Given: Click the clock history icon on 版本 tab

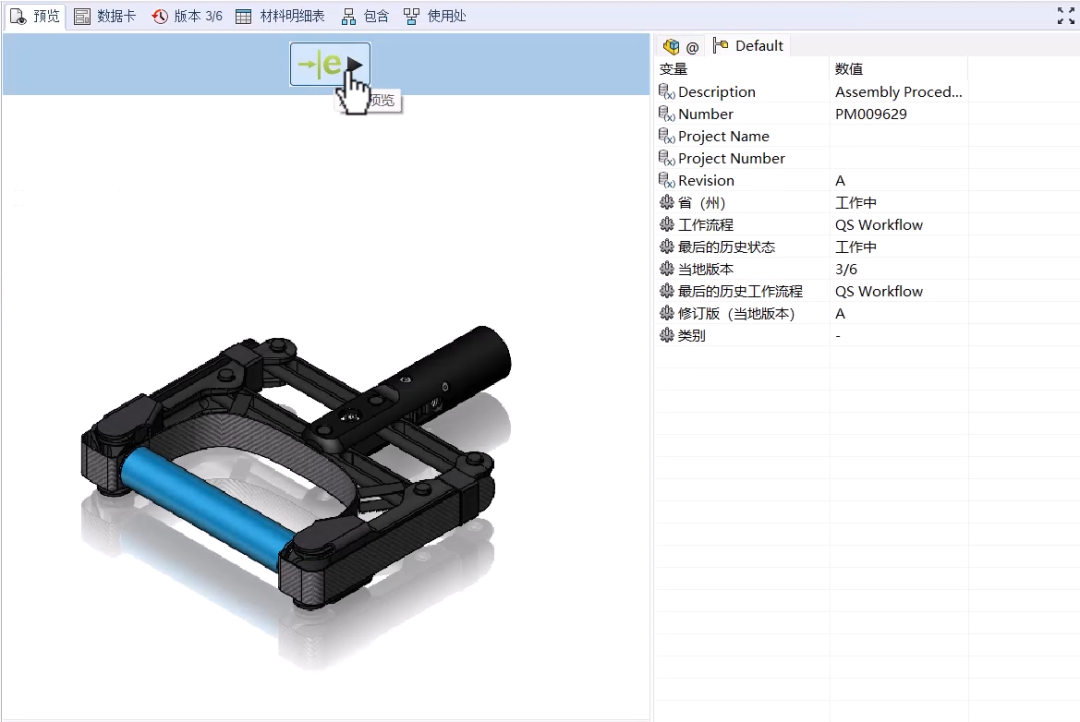Looking at the screenshot, I should click(x=160, y=16).
